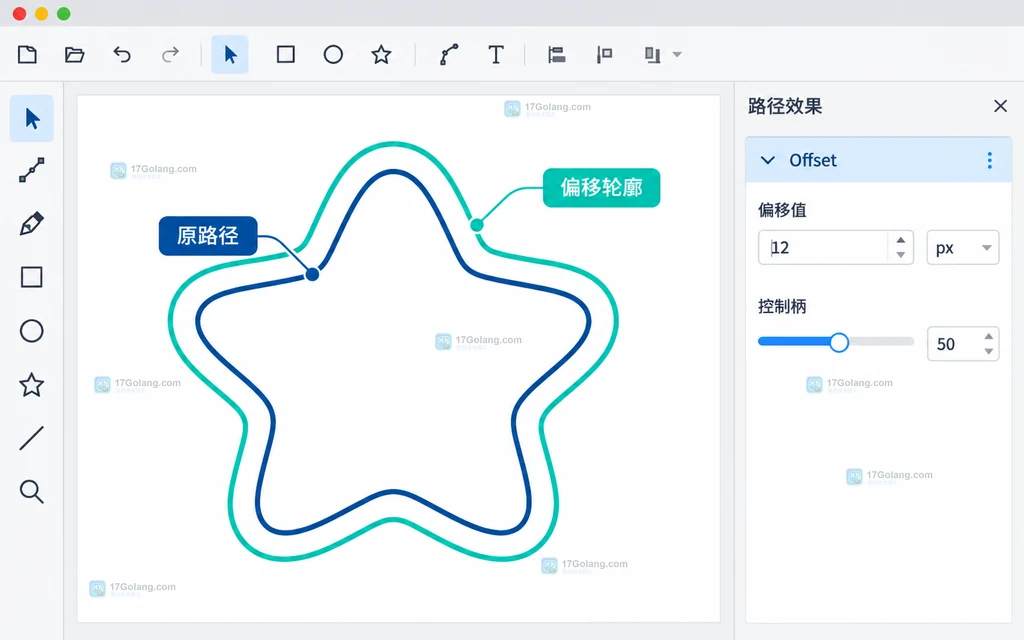This screenshot has height=640, width=1024.
Task: Select the arrow pointer in top toolbar
Action: pyautogui.click(x=230, y=55)
